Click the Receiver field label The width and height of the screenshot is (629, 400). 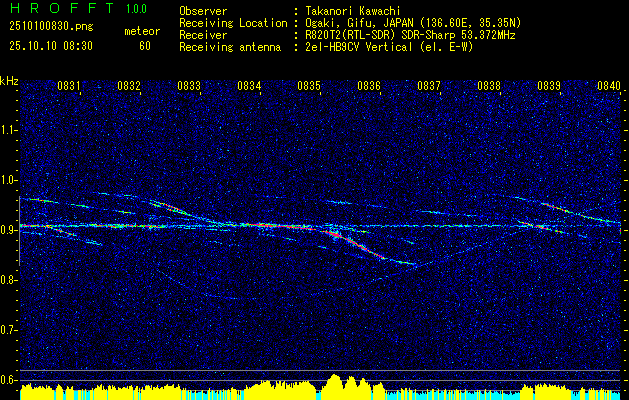[x=203, y=35]
